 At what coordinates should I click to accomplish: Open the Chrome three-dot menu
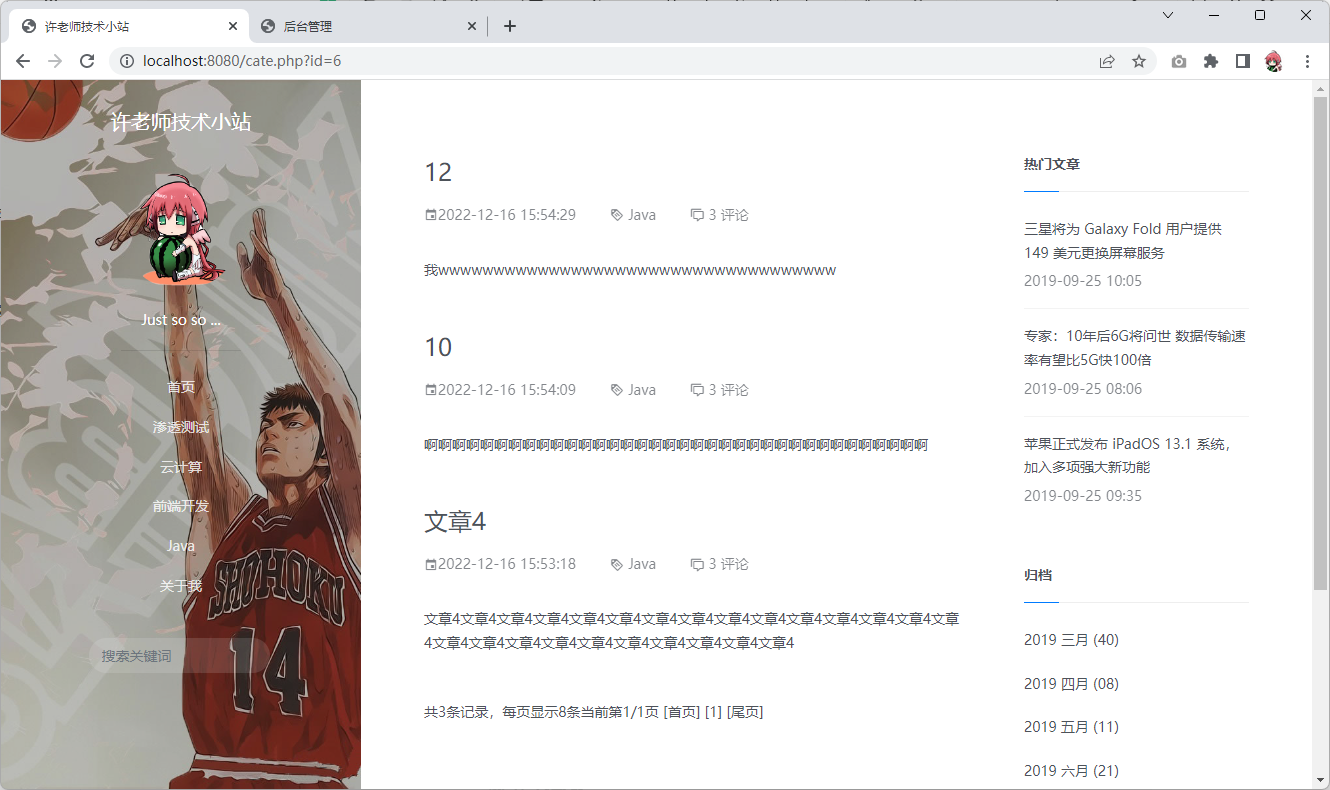(x=1307, y=61)
